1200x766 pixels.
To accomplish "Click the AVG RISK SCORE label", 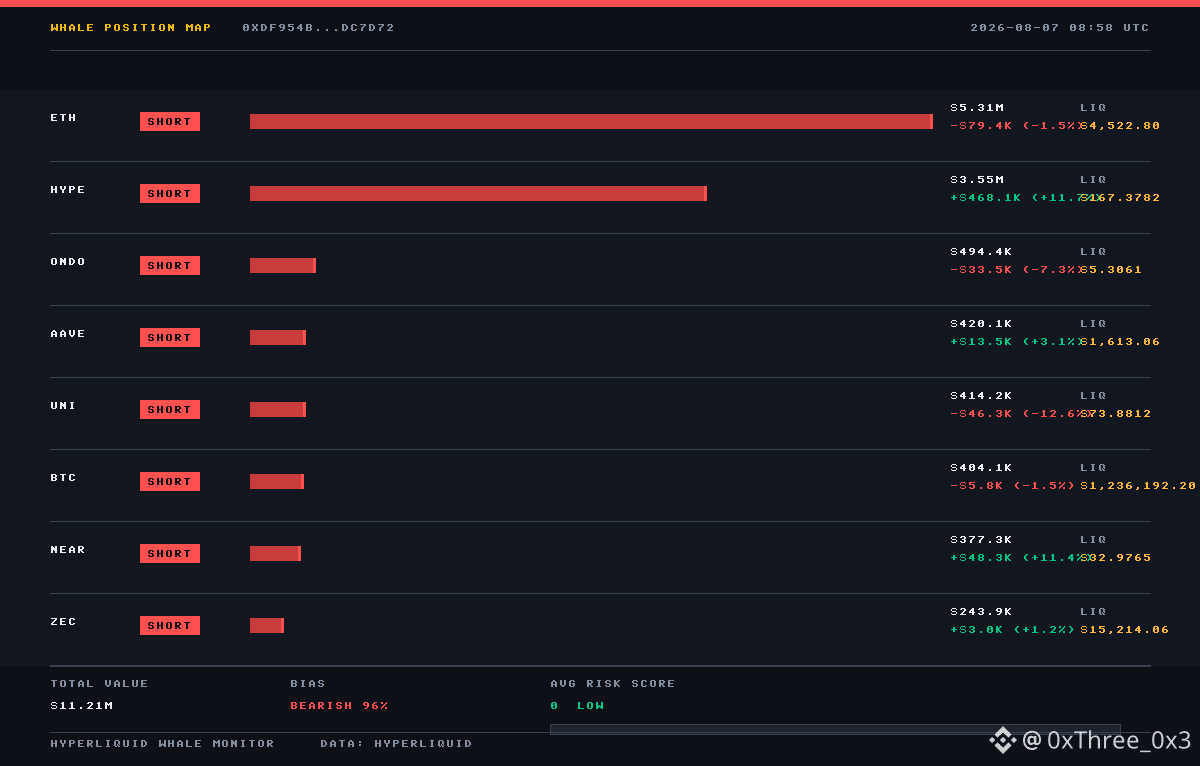I will (613, 684).
